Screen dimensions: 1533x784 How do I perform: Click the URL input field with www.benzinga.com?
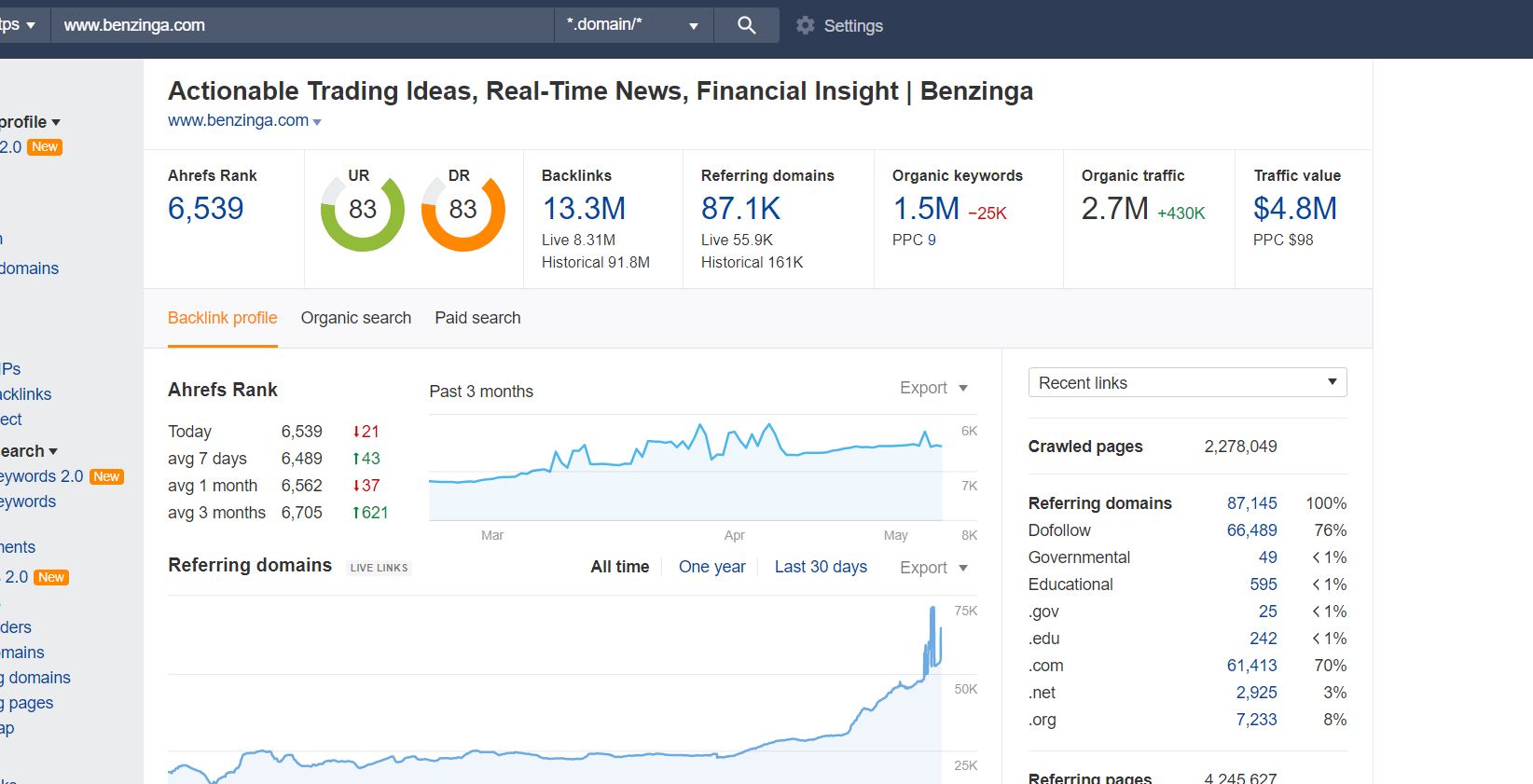point(302,25)
